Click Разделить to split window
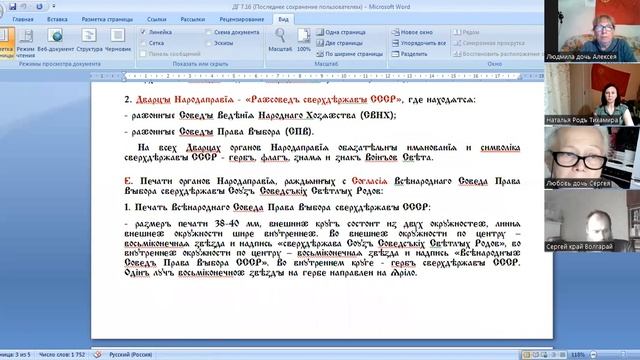Image resolution: width=640 pixels, height=360 pixels. click(x=409, y=54)
